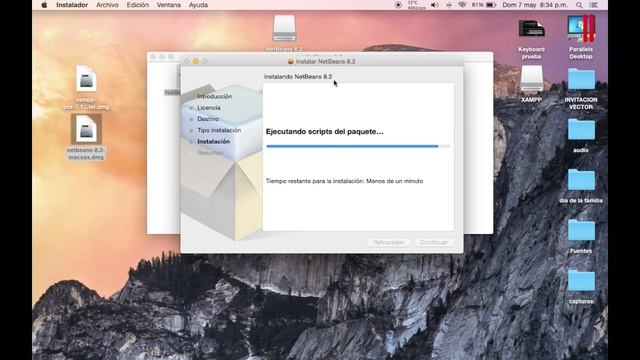
Task: Click the Continuar button
Action: (434, 242)
